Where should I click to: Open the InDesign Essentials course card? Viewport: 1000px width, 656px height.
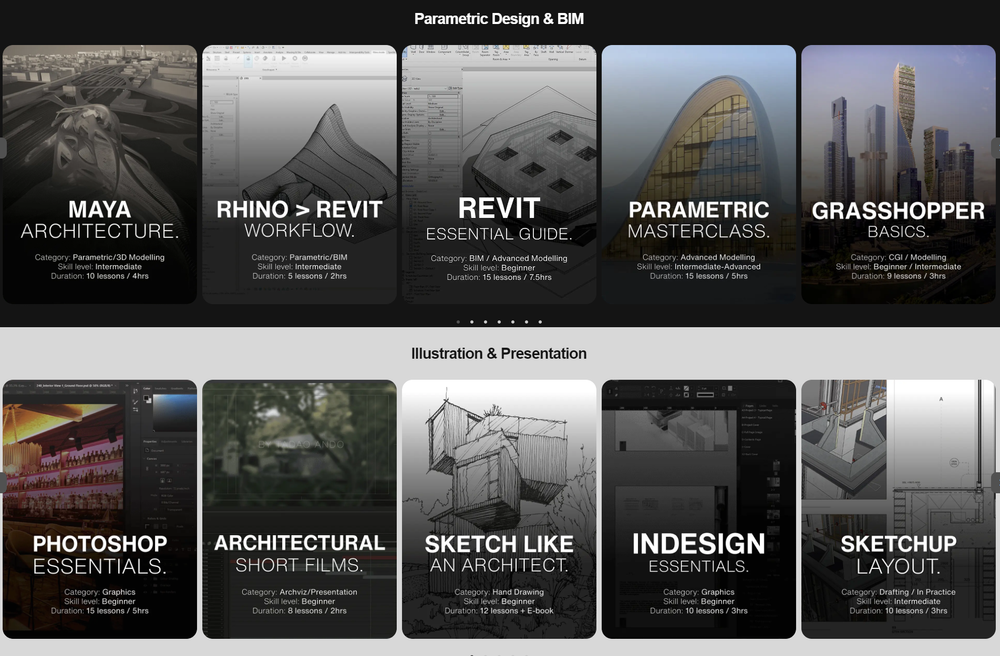click(x=699, y=509)
